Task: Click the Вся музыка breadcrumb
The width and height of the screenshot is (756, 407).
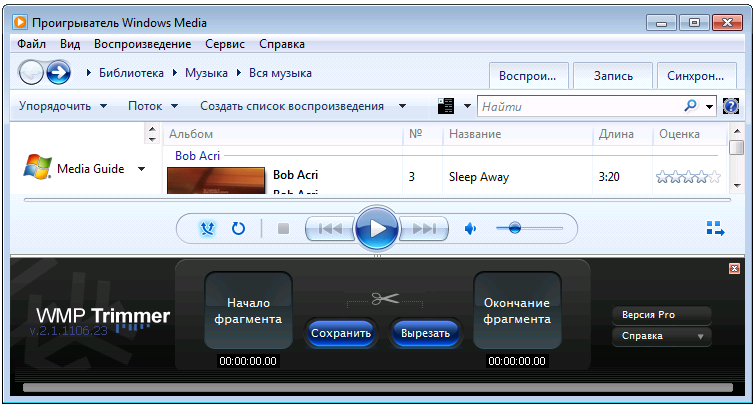Action: (280, 73)
